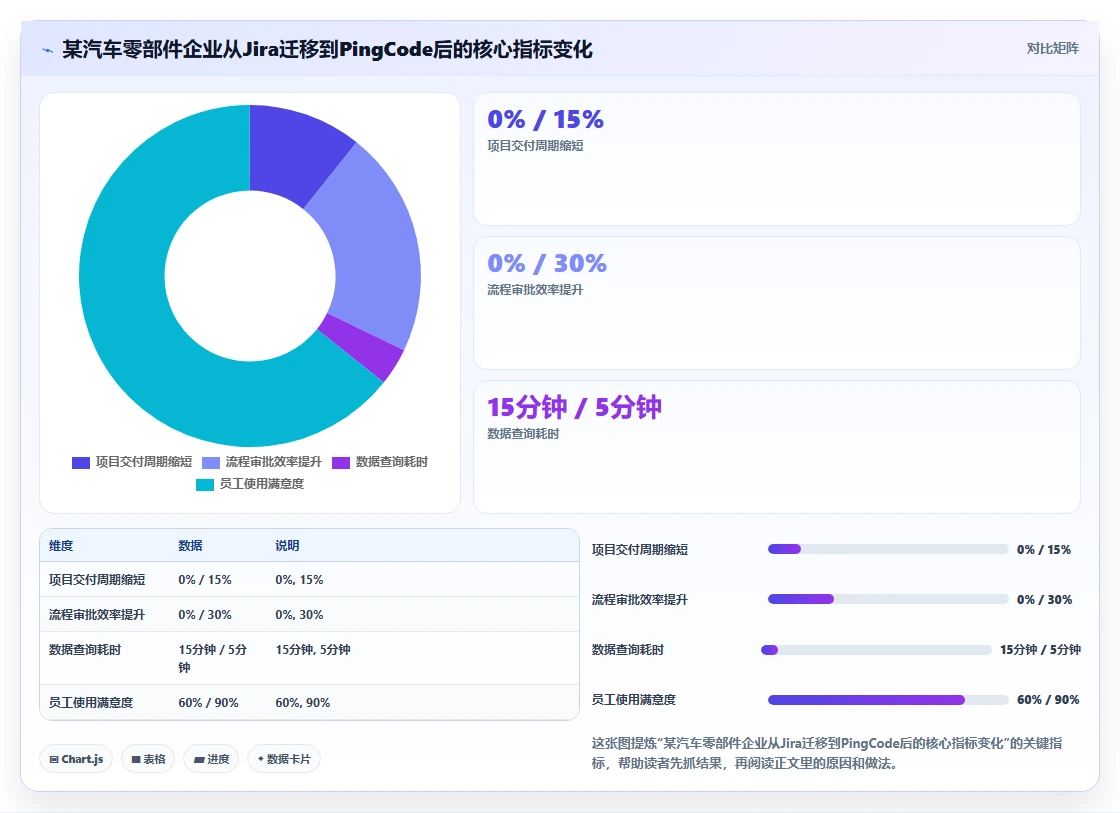The height and width of the screenshot is (813, 1120).
Task: Click progress value 0% / 15%
Action: (1044, 549)
